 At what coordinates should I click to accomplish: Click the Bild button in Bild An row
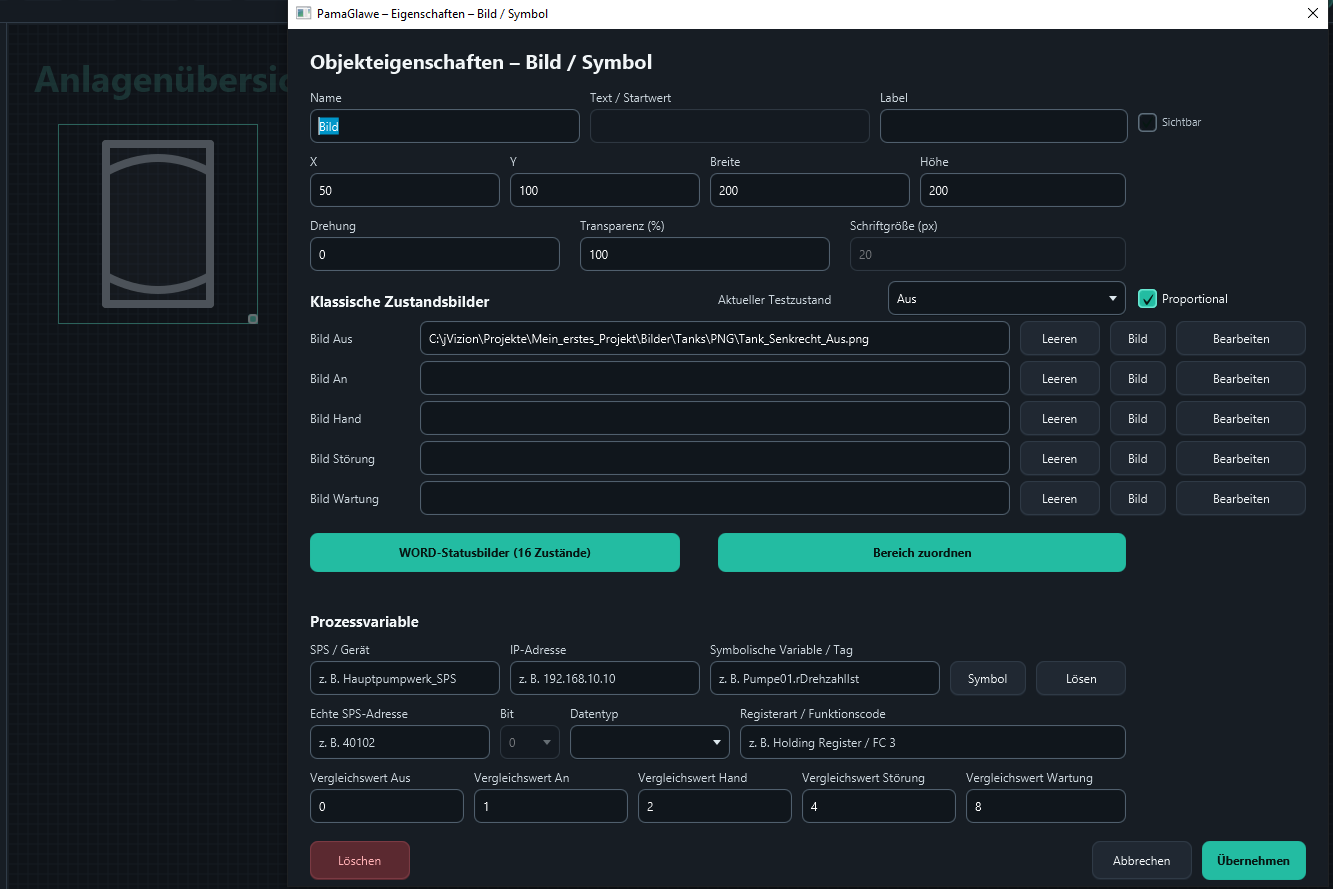click(1138, 378)
